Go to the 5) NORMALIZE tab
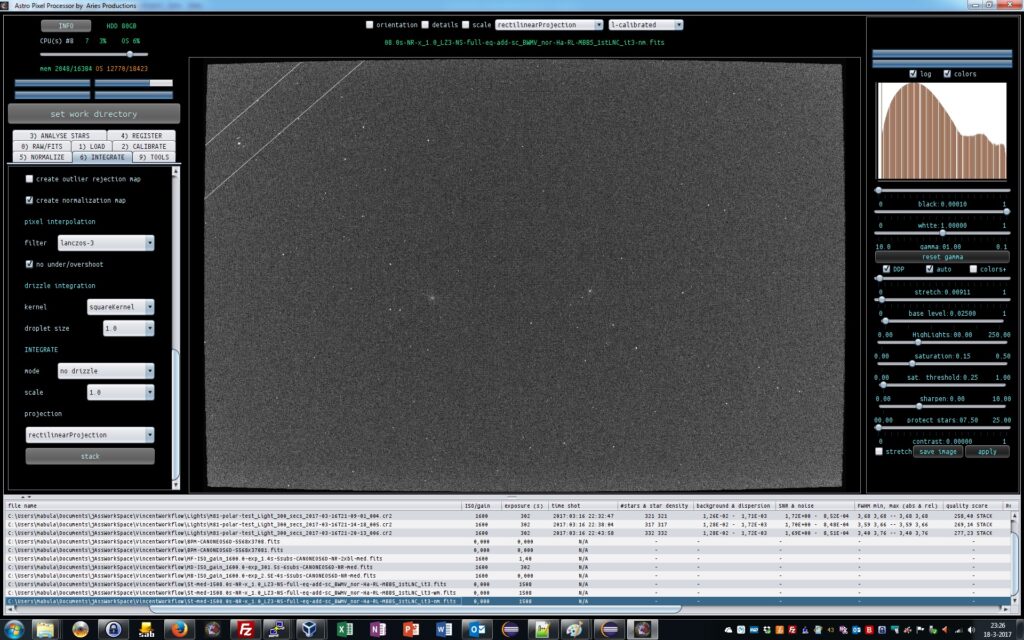This screenshot has height=640, width=1024. pos(42,157)
